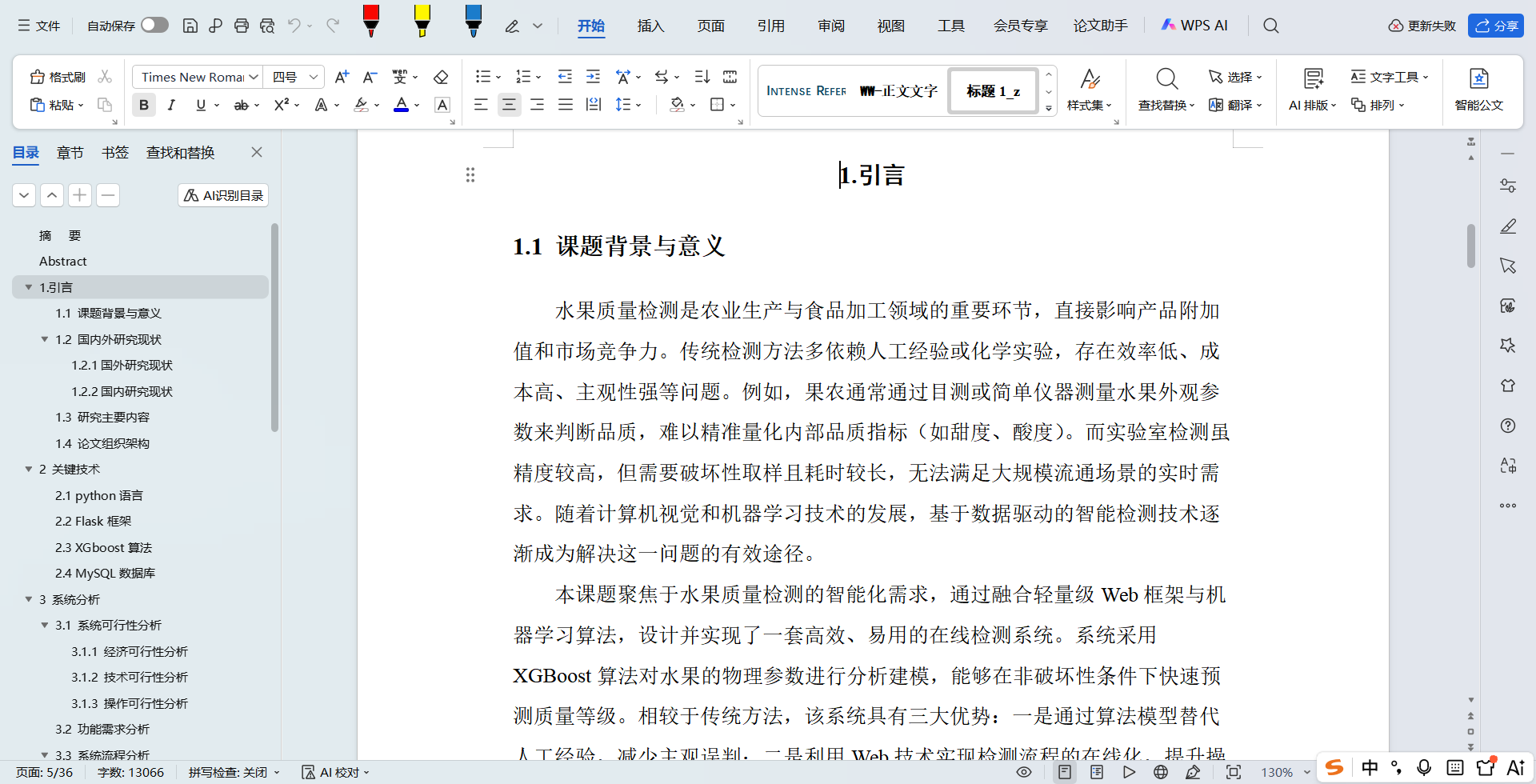Click the help question mark in right sidebar
Viewport: 1536px width, 784px height.
[x=1508, y=426]
